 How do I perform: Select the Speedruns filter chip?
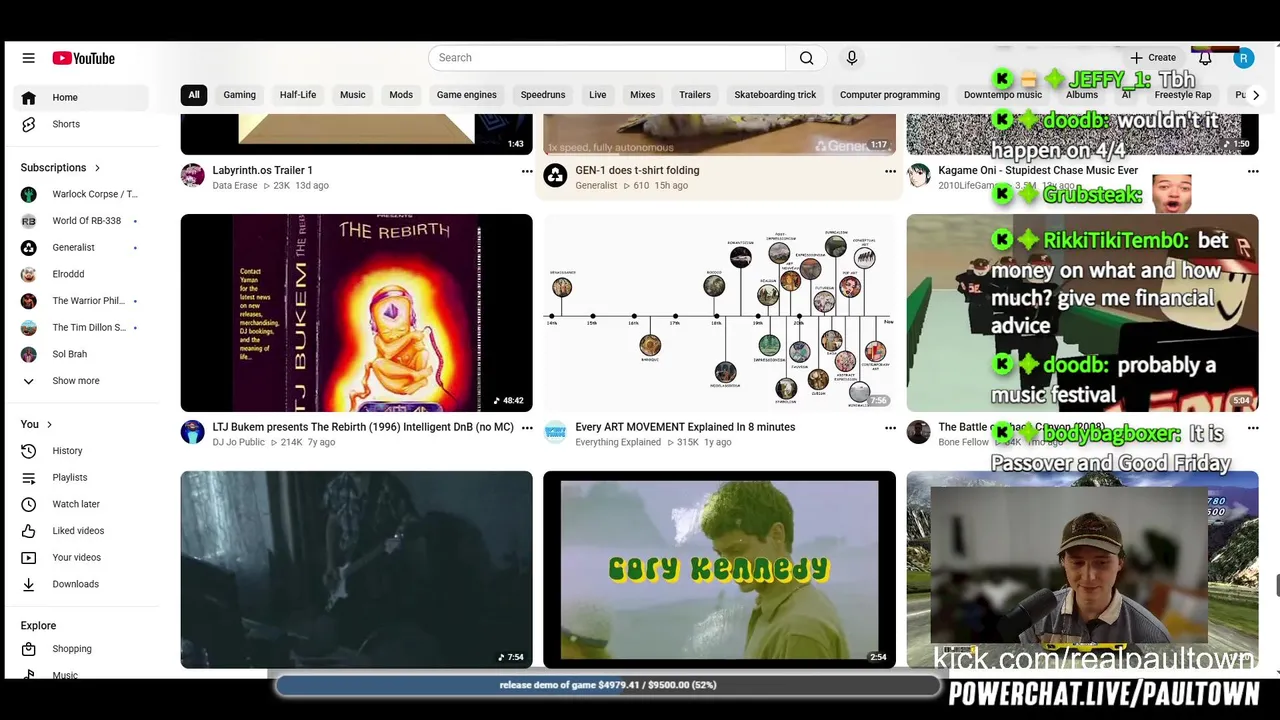tap(543, 95)
